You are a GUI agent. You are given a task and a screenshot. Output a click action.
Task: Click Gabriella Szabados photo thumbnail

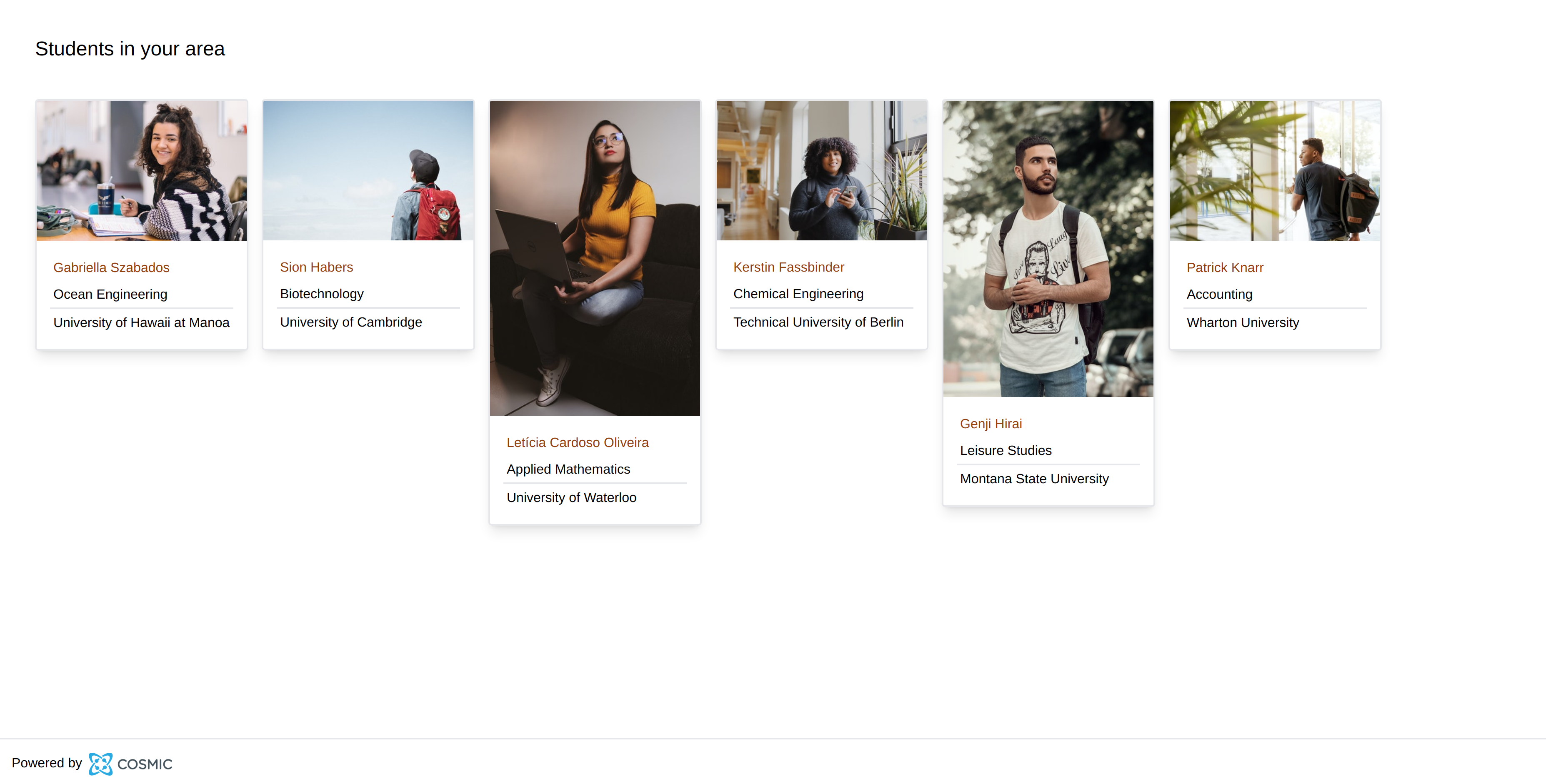[142, 171]
